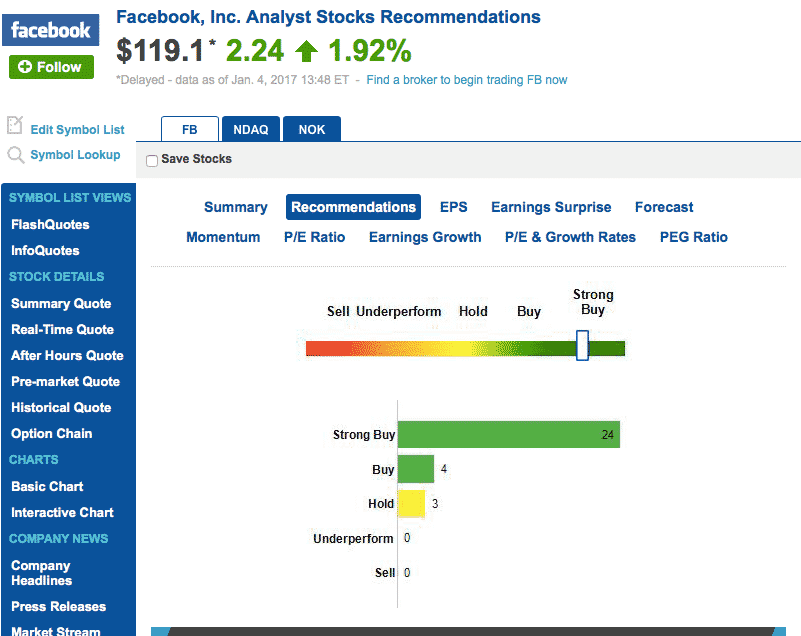Open Interactive Chart from the sidebar
Image resolution: width=801 pixels, height=636 pixels.
click(62, 512)
